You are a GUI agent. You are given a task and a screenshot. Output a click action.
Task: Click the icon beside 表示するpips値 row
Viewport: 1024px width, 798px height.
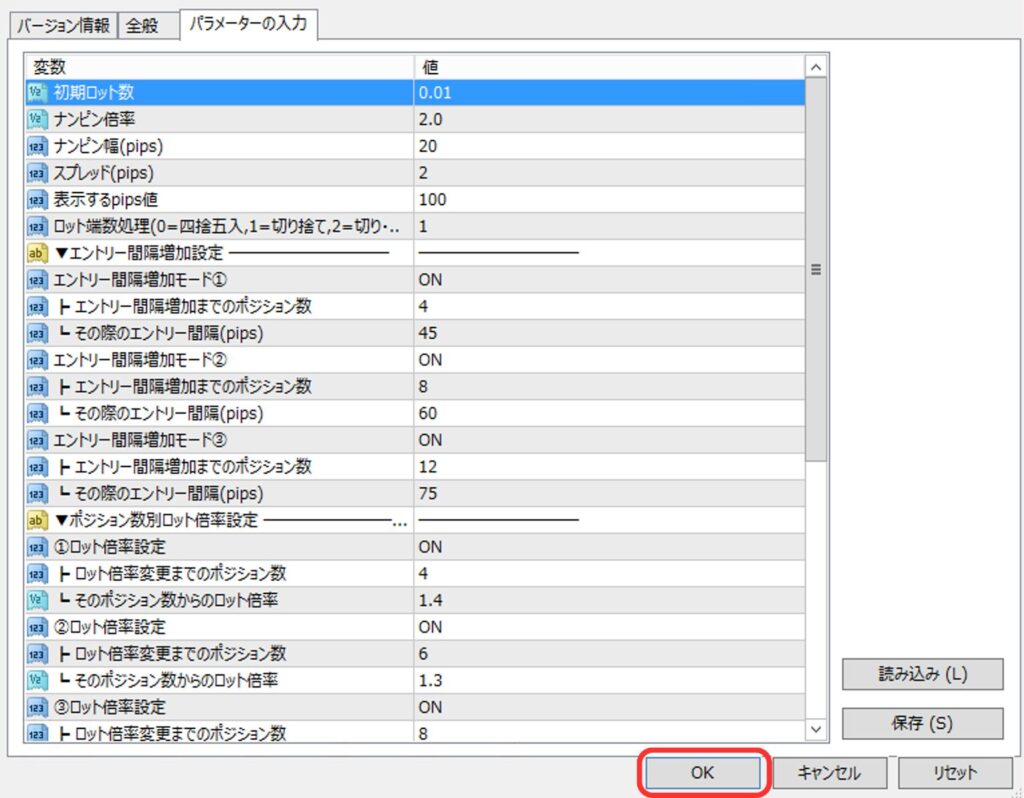[x=37, y=200]
